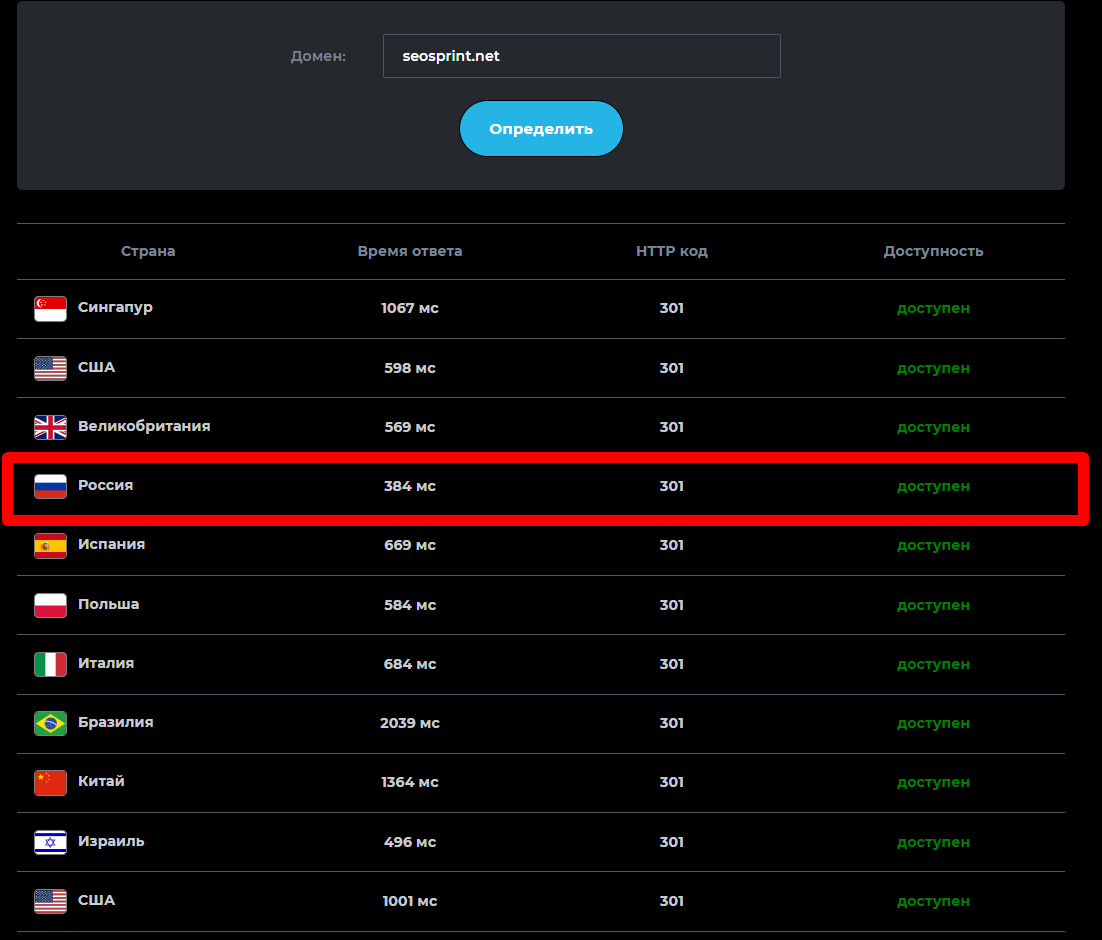The height and width of the screenshot is (940, 1102).
Task: Click доступен status in the Россия row
Action: pos(933,486)
